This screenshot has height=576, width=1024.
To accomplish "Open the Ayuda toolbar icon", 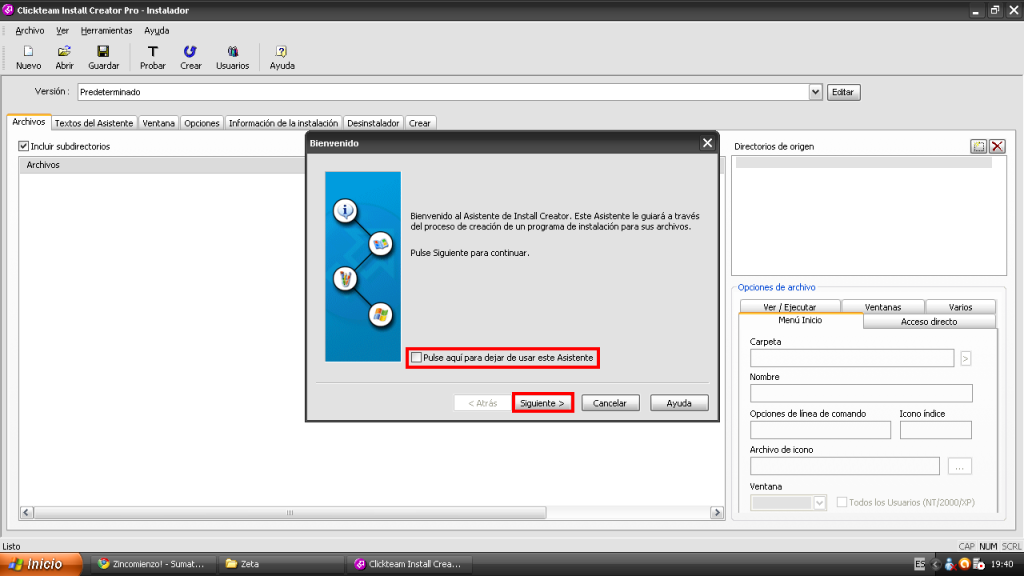I will (281, 57).
